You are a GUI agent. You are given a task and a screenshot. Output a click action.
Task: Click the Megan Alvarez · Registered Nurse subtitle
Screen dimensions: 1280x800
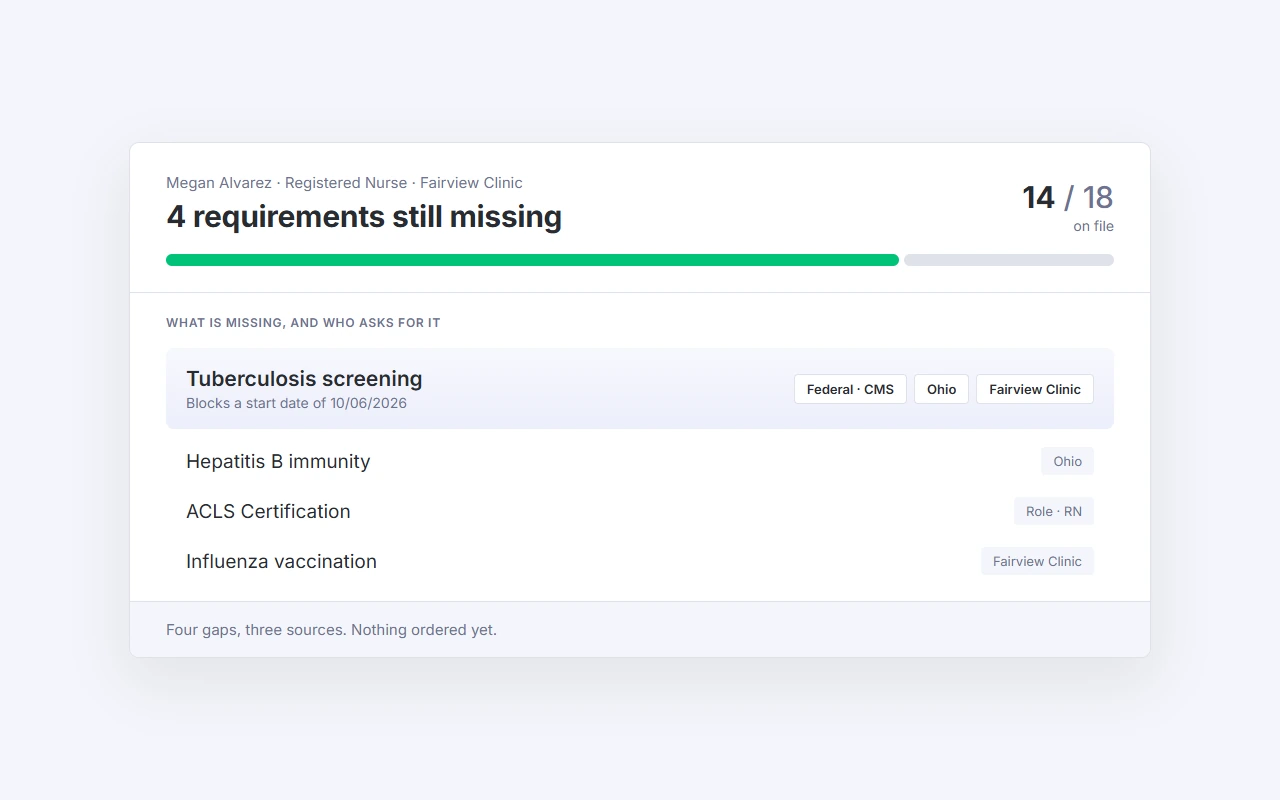coord(344,183)
